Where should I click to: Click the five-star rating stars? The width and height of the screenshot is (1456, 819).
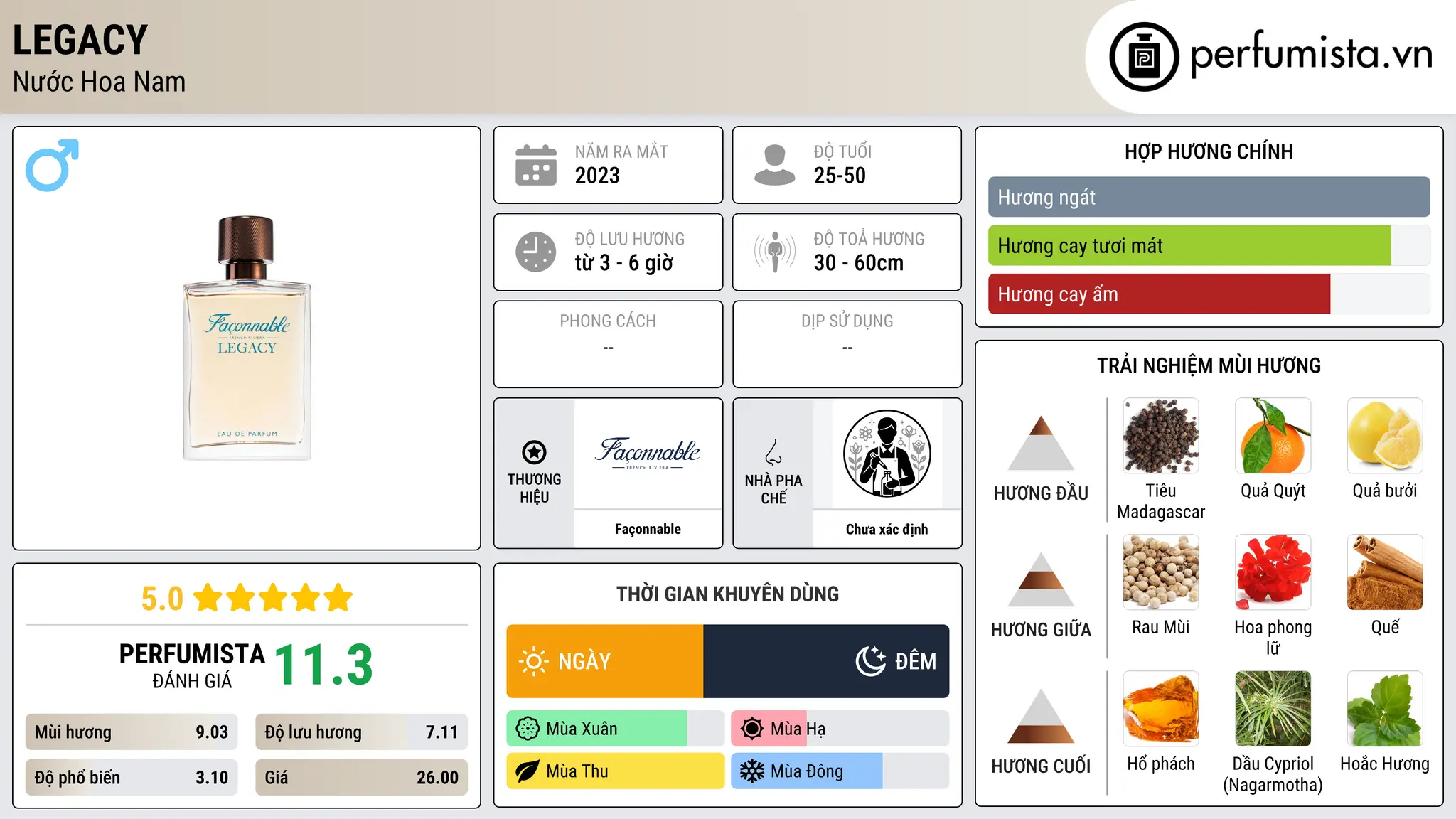tap(274, 598)
